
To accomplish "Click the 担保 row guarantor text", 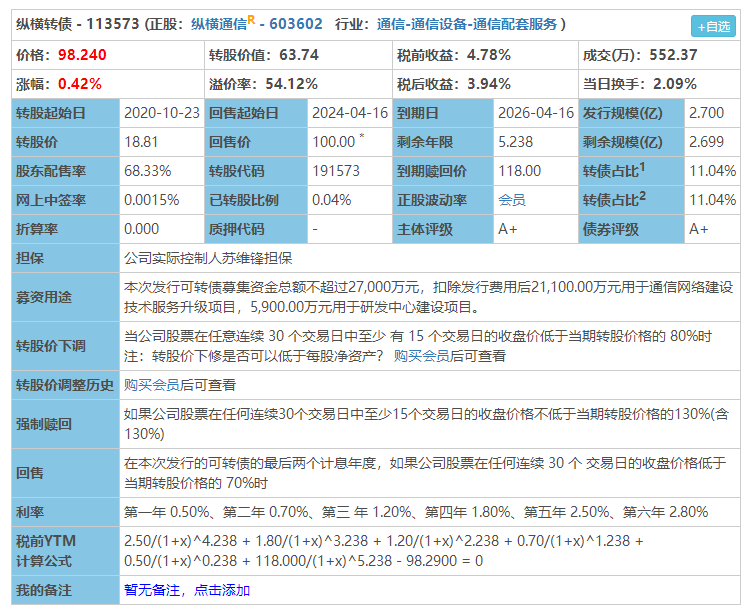I will click(x=208, y=258).
